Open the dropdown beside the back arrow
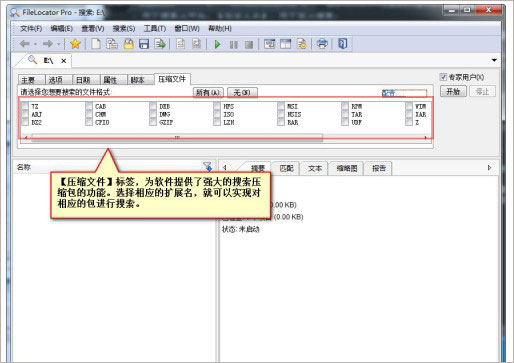This screenshot has width=514, height=363. (35, 44)
